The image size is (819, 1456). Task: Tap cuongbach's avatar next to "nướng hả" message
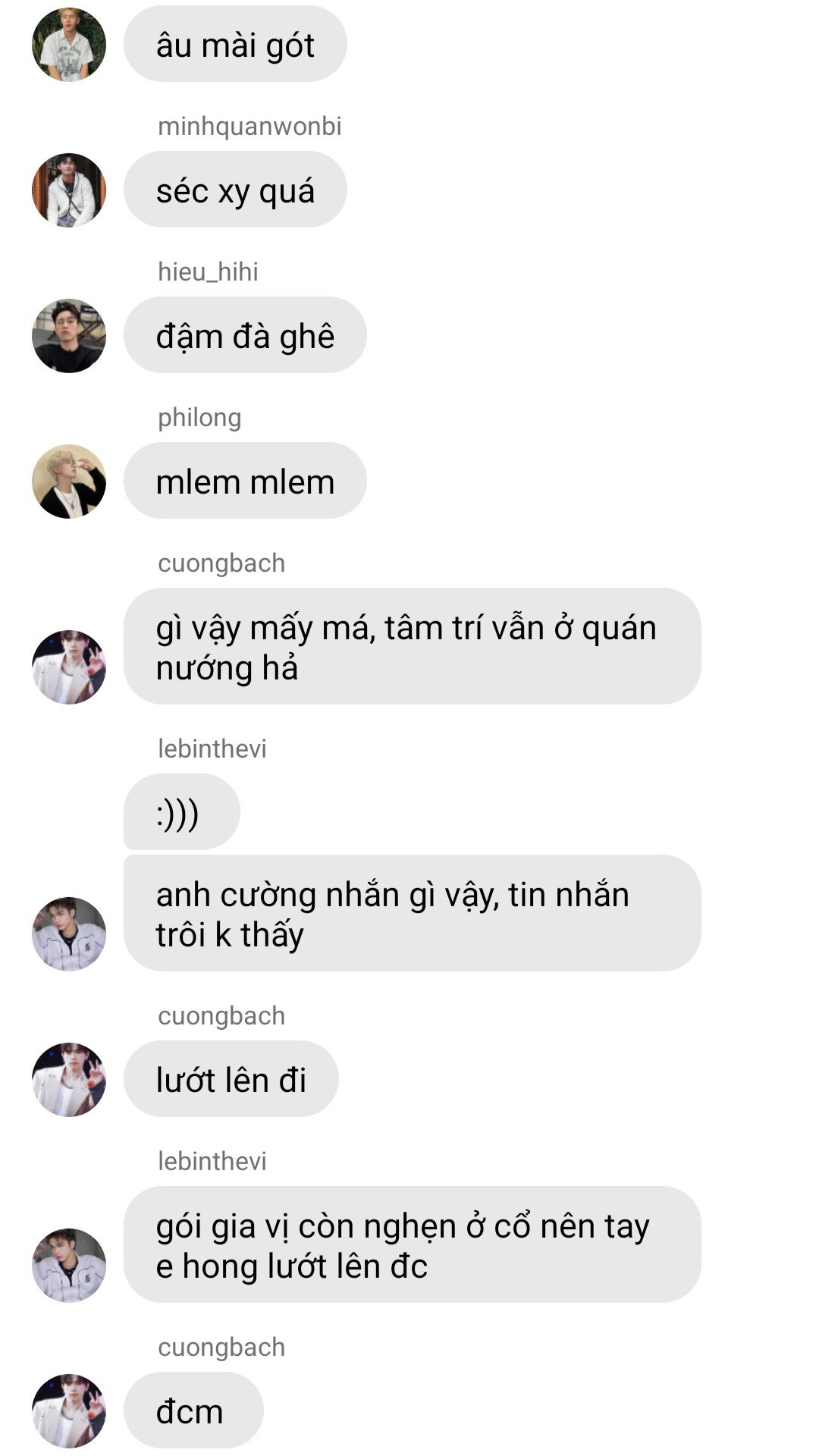pos(69,667)
